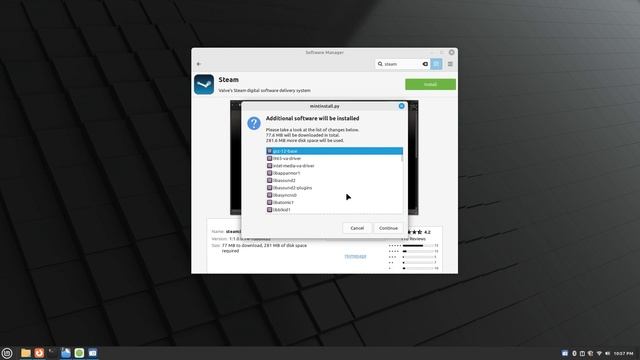640x360 pixels.
Task: Open the Files folder from the taskbar
Action: click(x=26, y=353)
